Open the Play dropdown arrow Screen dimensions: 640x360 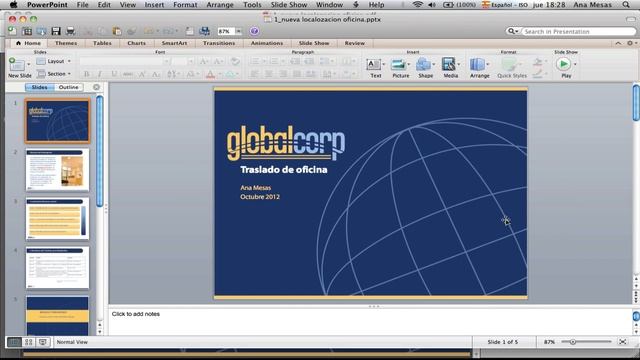(575, 64)
